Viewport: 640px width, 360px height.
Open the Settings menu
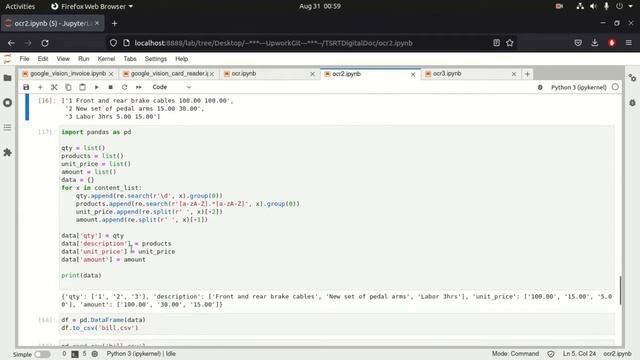156,59
